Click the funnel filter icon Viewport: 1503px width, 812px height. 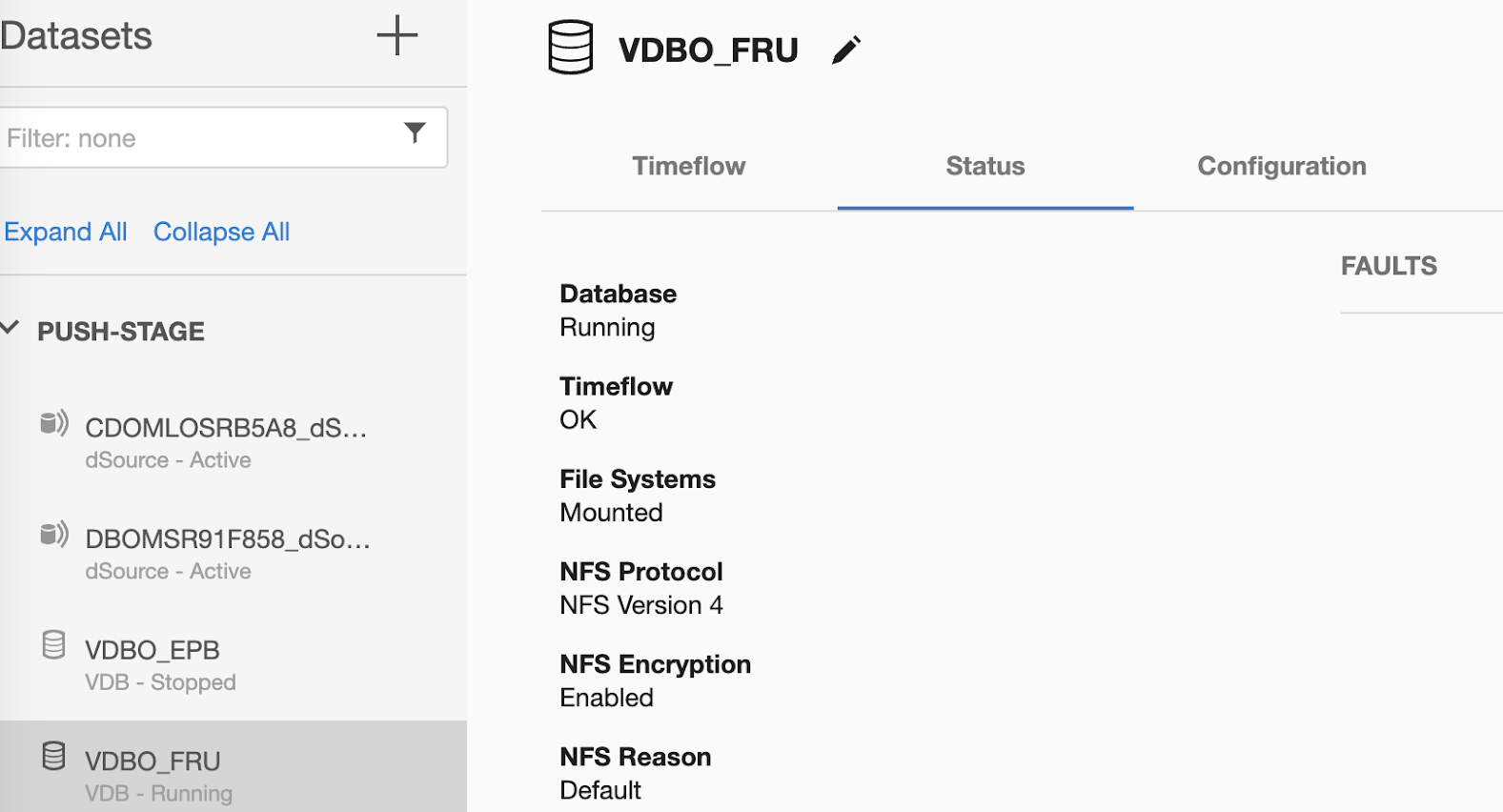coord(415,133)
